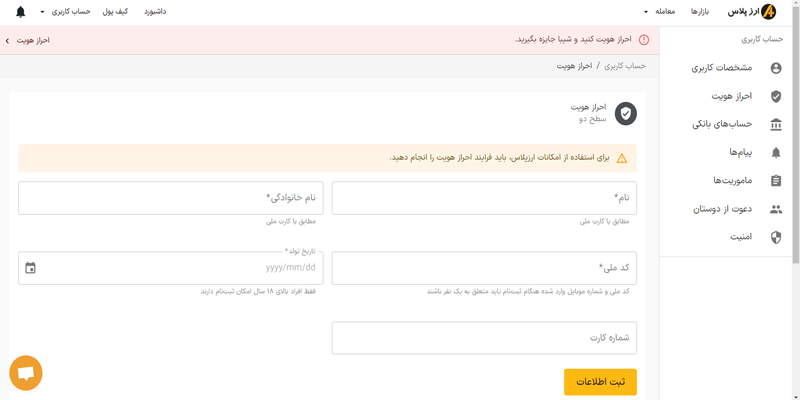Click the ارز پلاس logo
Screen dimensions: 800x400
pyautogui.click(x=752, y=12)
